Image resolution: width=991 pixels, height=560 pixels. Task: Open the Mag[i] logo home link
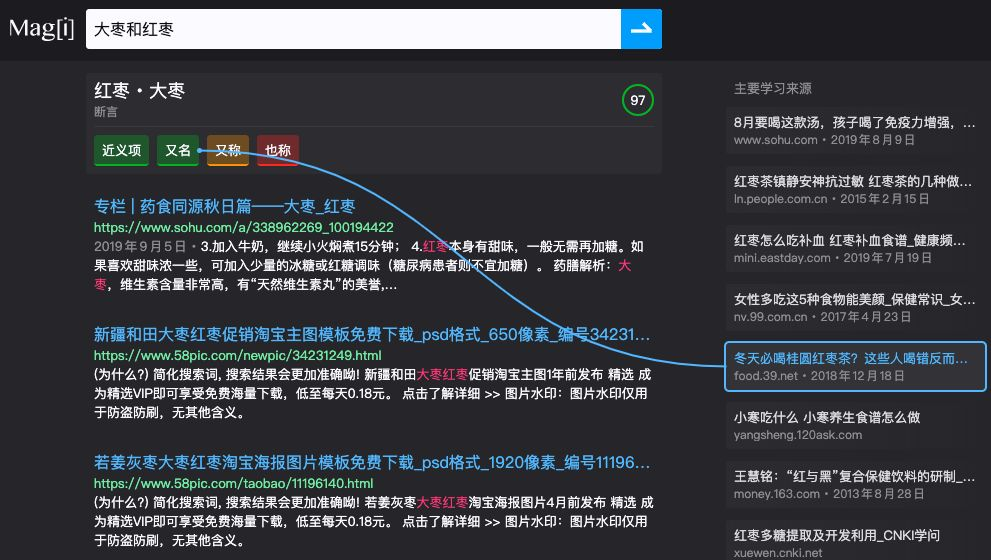click(x=42, y=29)
